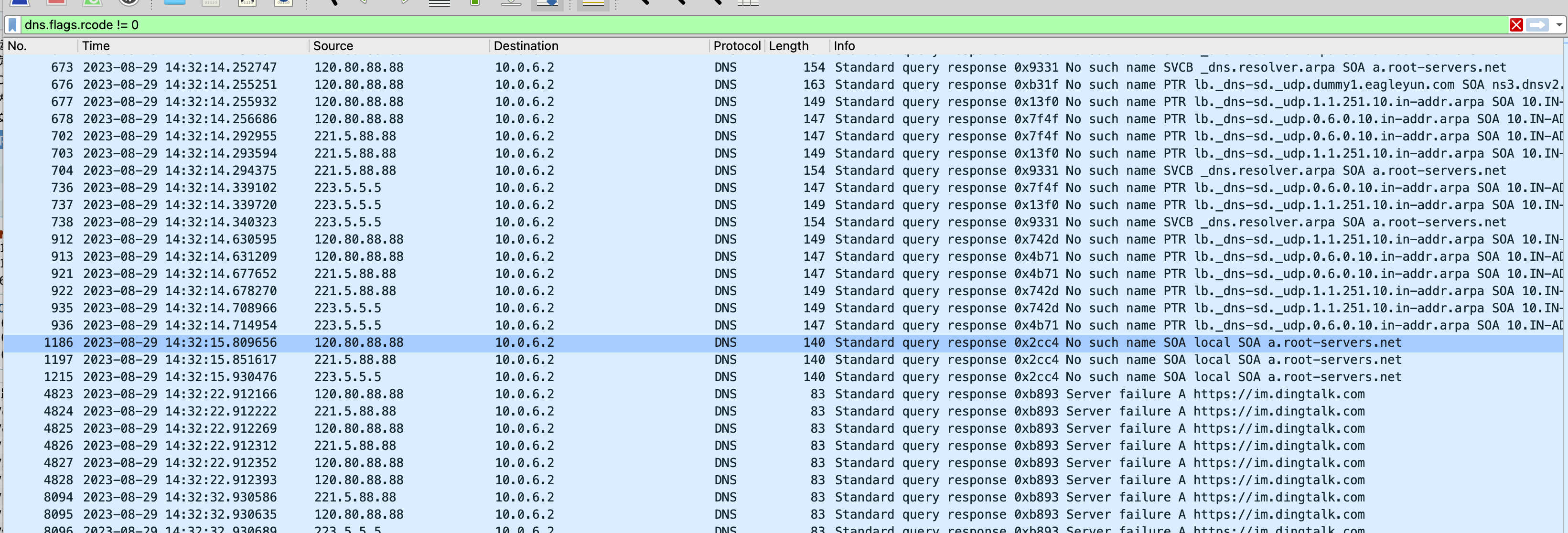Screen dimensions: 1568x533
Task: Select packet number 737
Action: click(784, 205)
